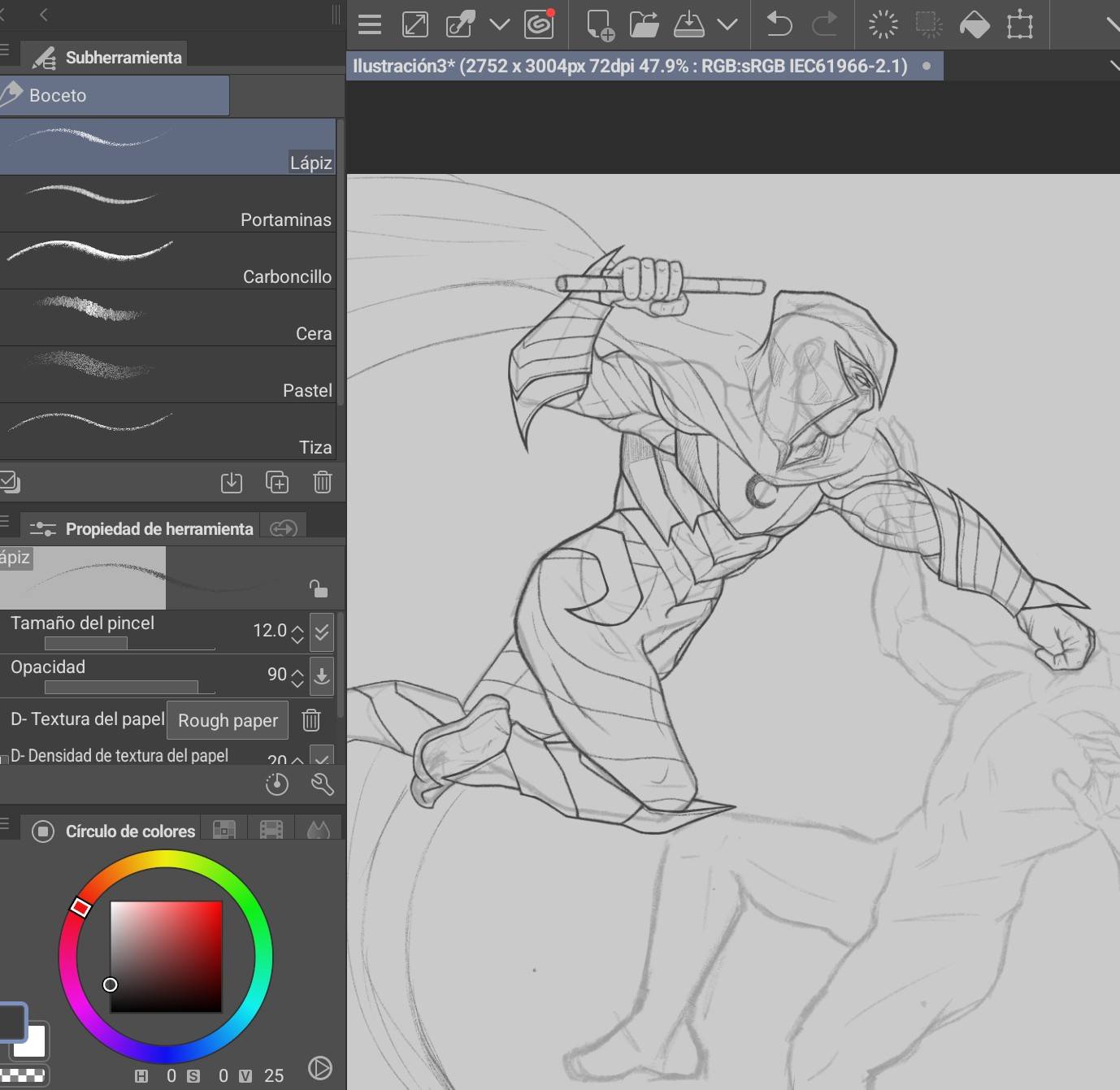Click the diagonal-arrow expand icon in the top toolbar
Viewport: 1120px width, 1090px height.
[x=415, y=24]
